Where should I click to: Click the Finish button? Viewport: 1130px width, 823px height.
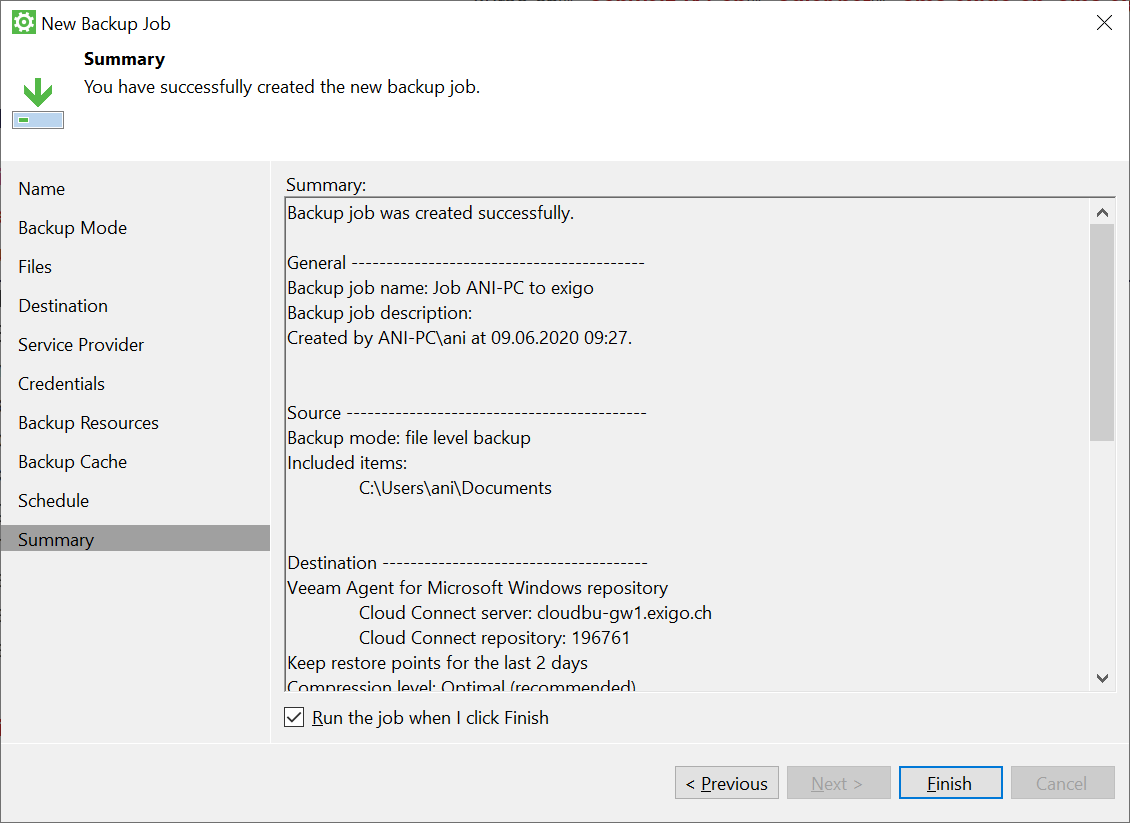click(951, 783)
